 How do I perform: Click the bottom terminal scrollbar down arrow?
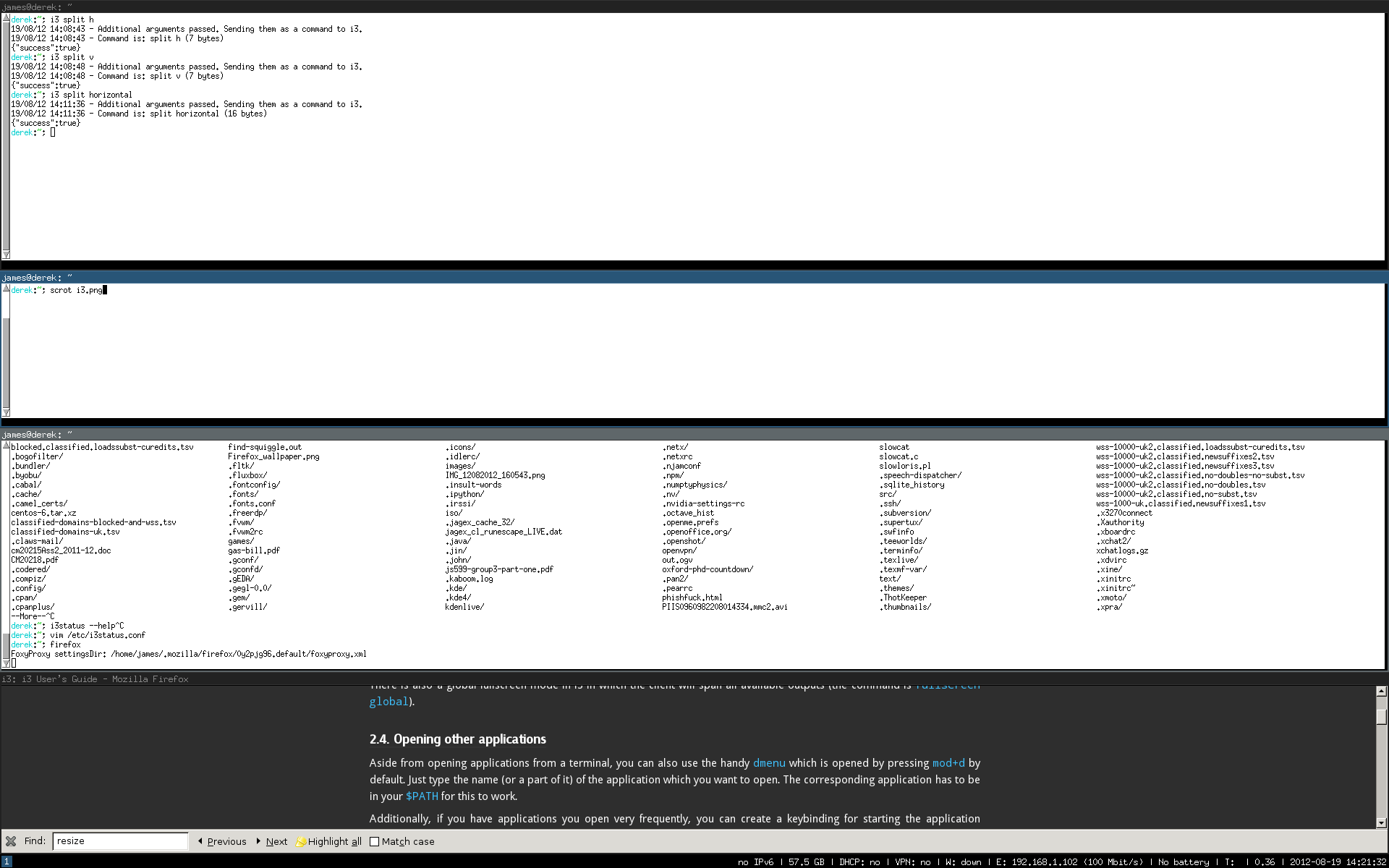click(6, 663)
